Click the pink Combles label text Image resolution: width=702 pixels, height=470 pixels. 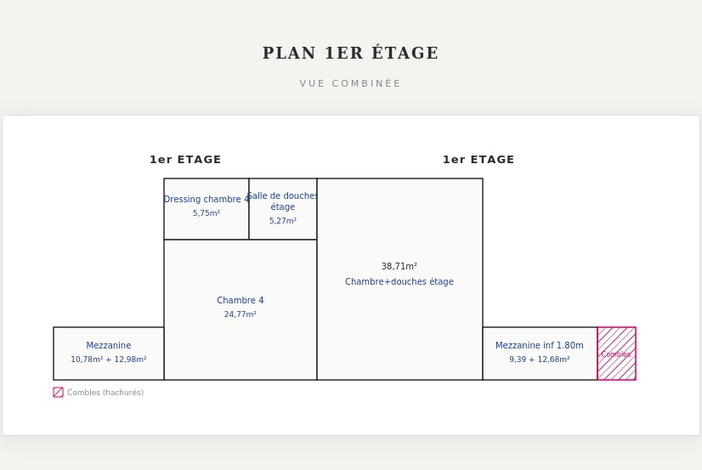[616, 354]
